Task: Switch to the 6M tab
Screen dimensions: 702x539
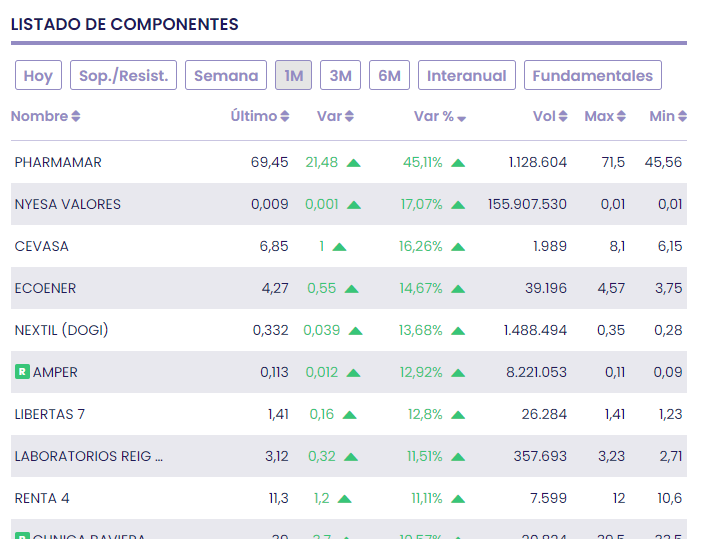Action: point(389,76)
